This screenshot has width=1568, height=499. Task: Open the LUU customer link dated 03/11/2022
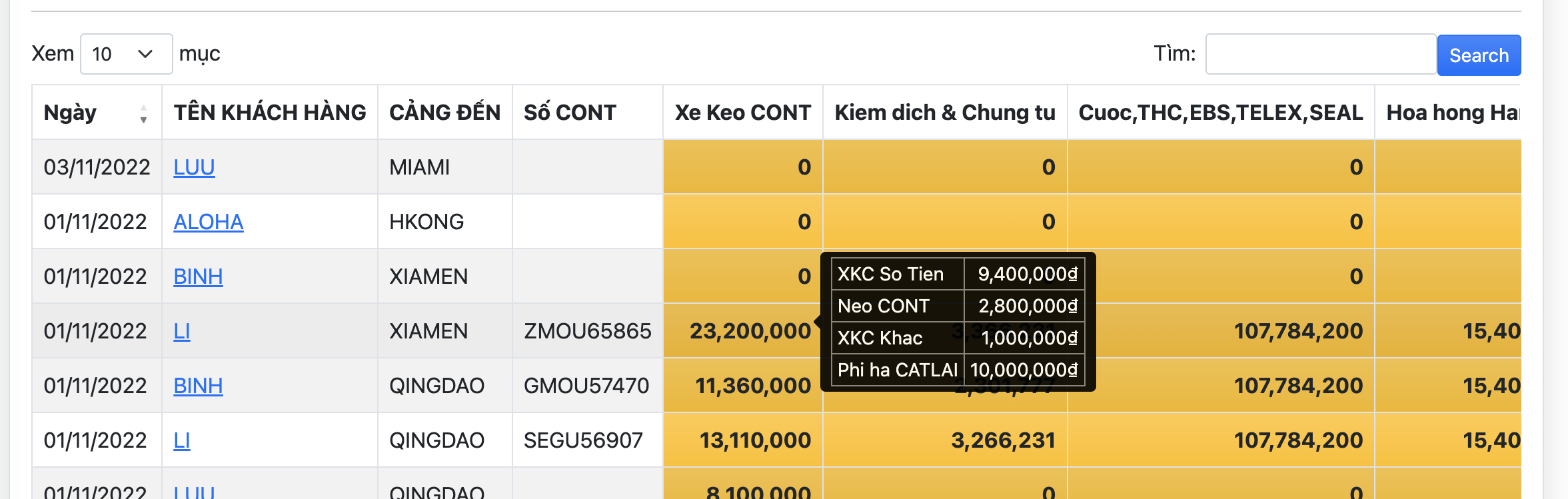point(194,167)
